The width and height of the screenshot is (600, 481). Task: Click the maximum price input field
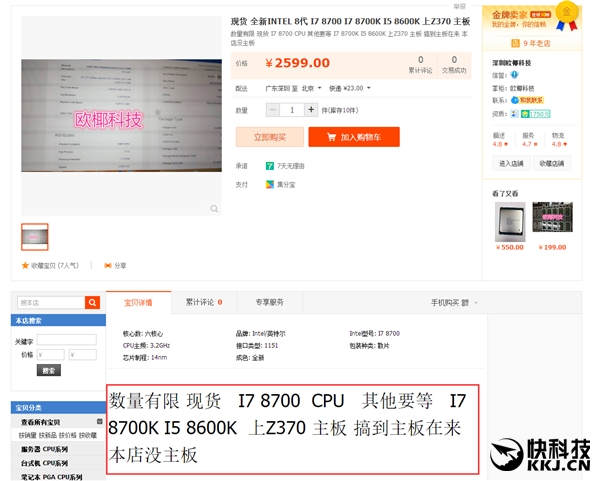pyautogui.click(x=83, y=355)
